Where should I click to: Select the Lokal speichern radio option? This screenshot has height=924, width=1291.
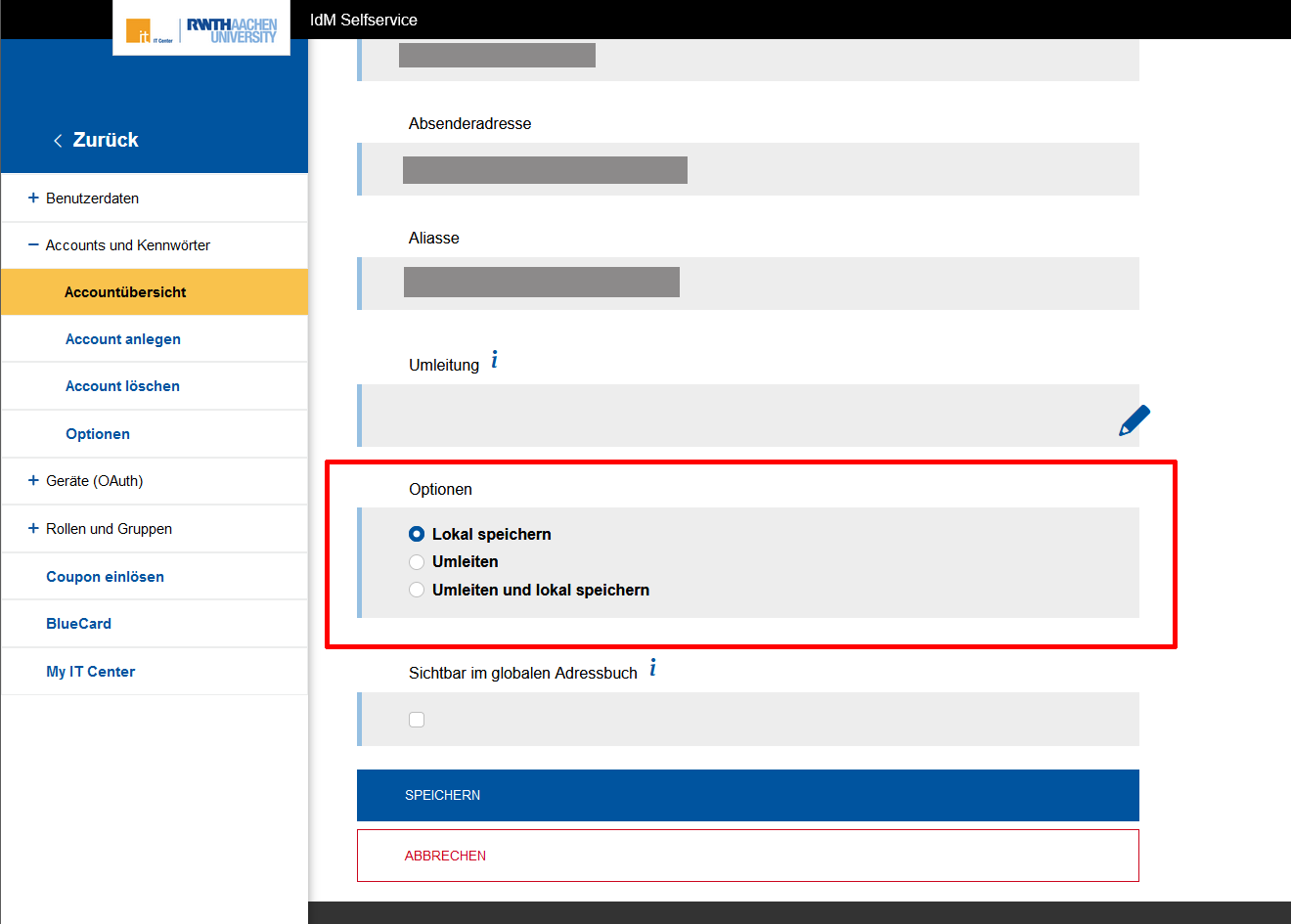(x=417, y=534)
